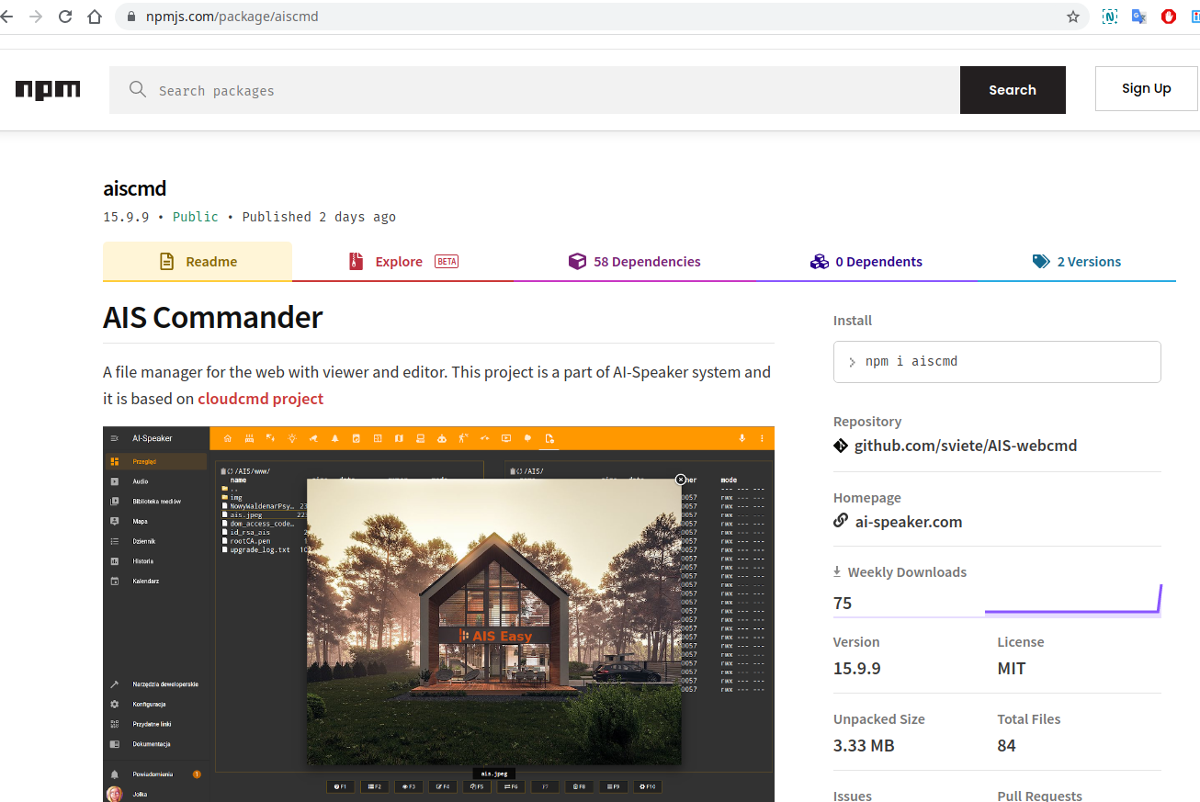1200x802 pixels.
Task: Click the Total Files value 84
Action: (1006, 746)
